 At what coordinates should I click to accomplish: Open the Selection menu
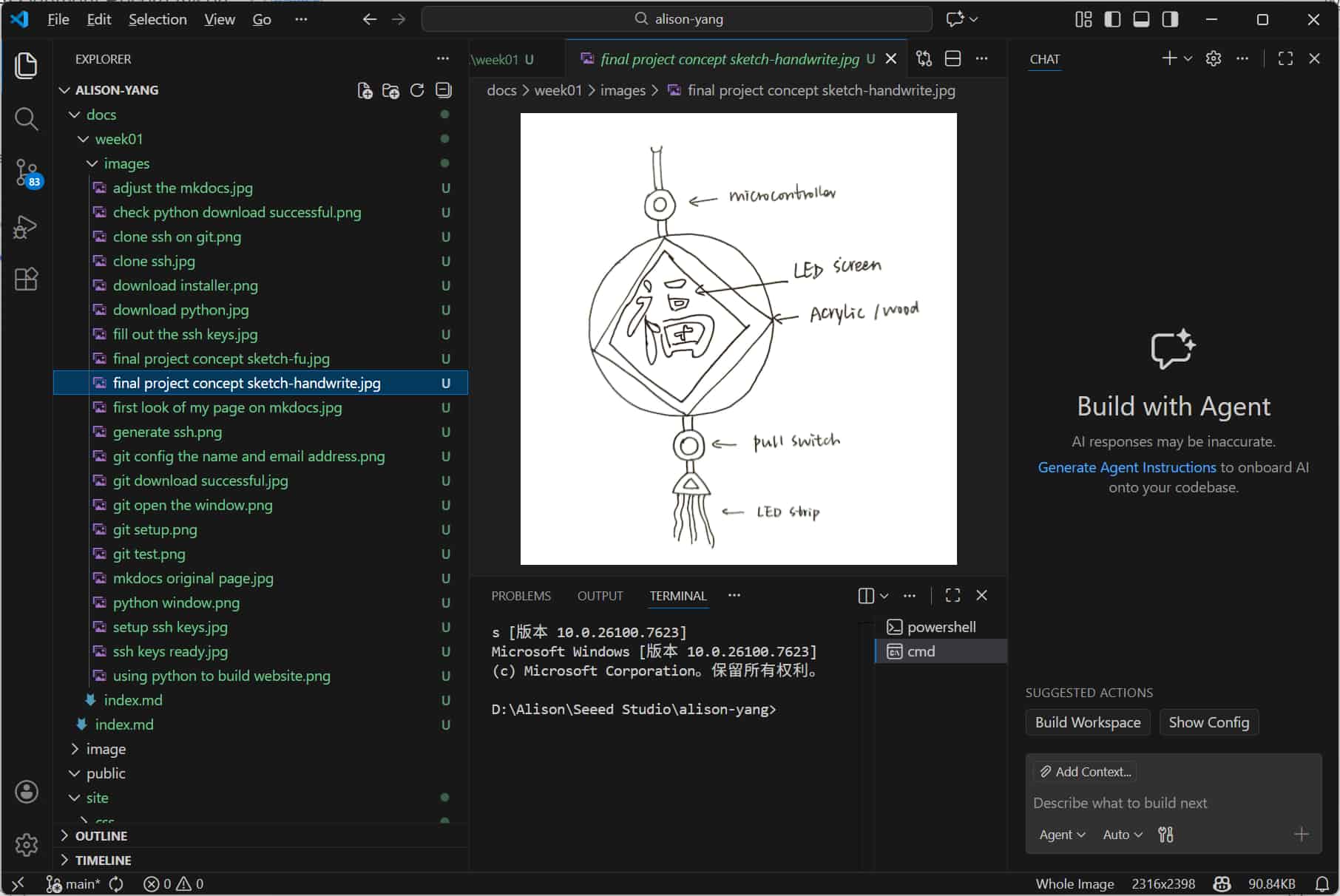pos(157,19)
